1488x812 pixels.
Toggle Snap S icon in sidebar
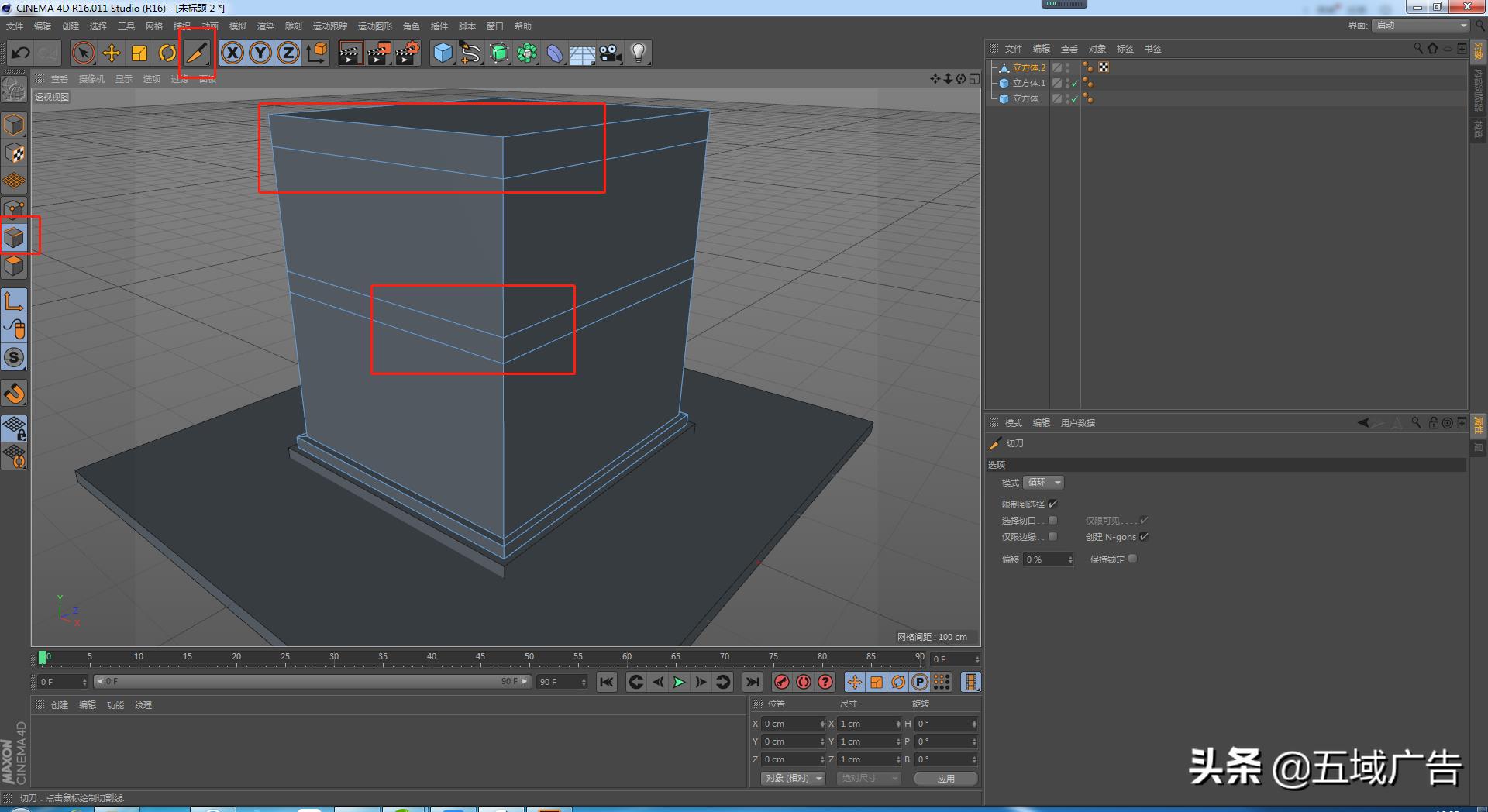(14, 357)
